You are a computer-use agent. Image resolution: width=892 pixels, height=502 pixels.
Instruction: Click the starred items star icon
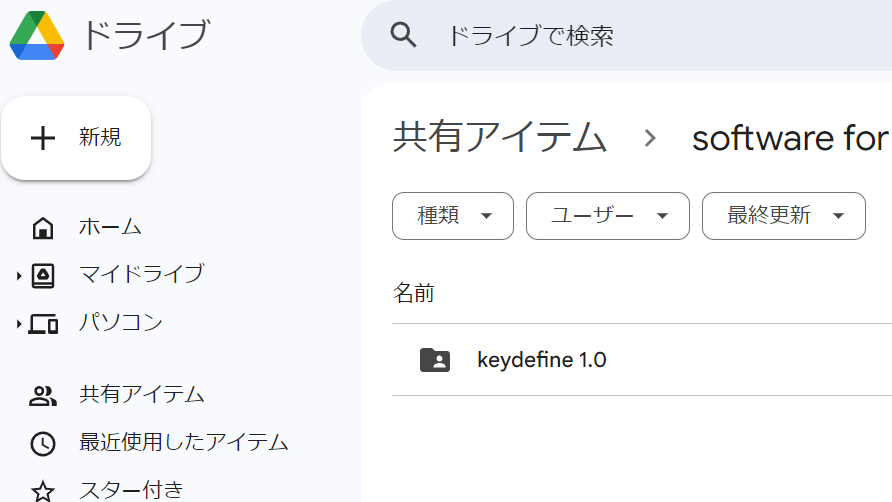[43, 491]
